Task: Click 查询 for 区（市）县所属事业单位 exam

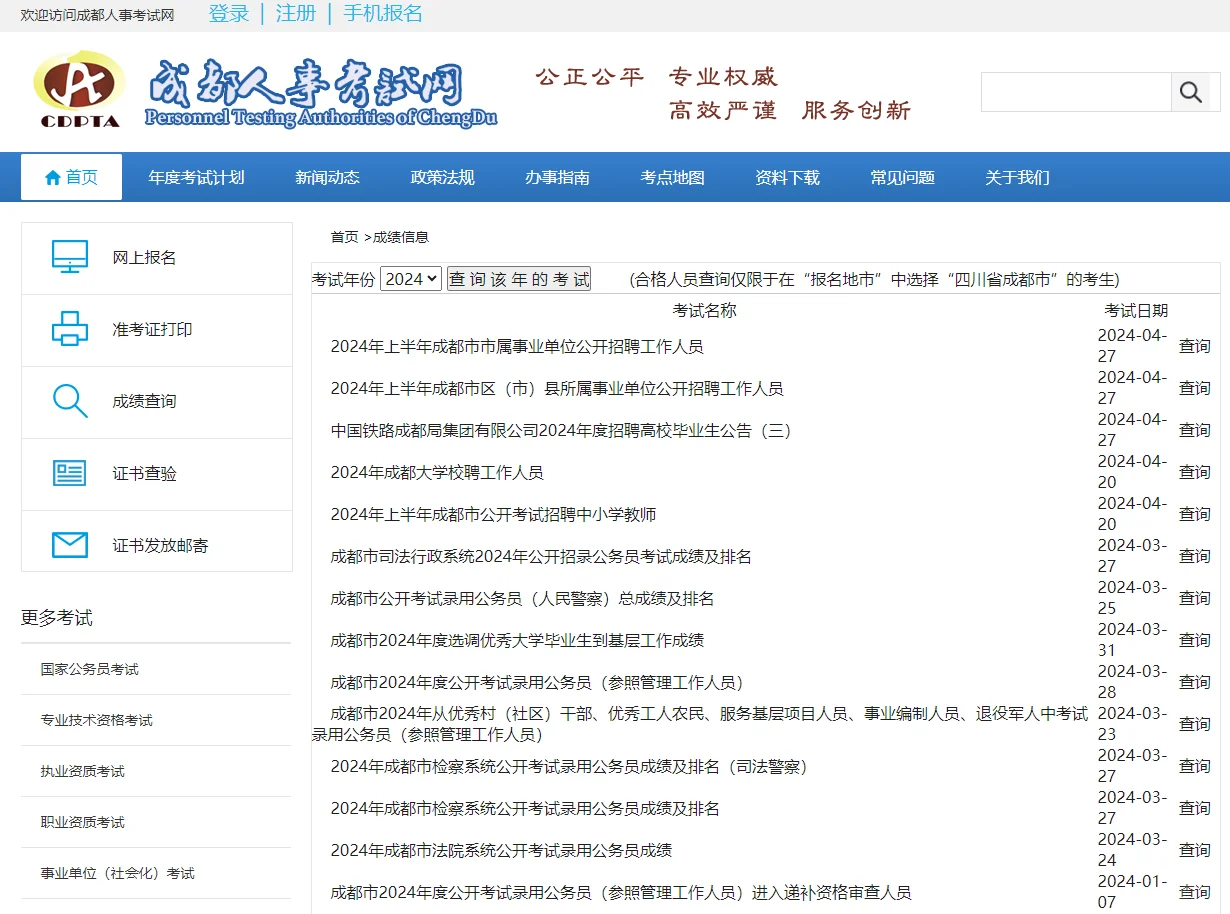Action: pyautogui.click(x=1194, y=388)
